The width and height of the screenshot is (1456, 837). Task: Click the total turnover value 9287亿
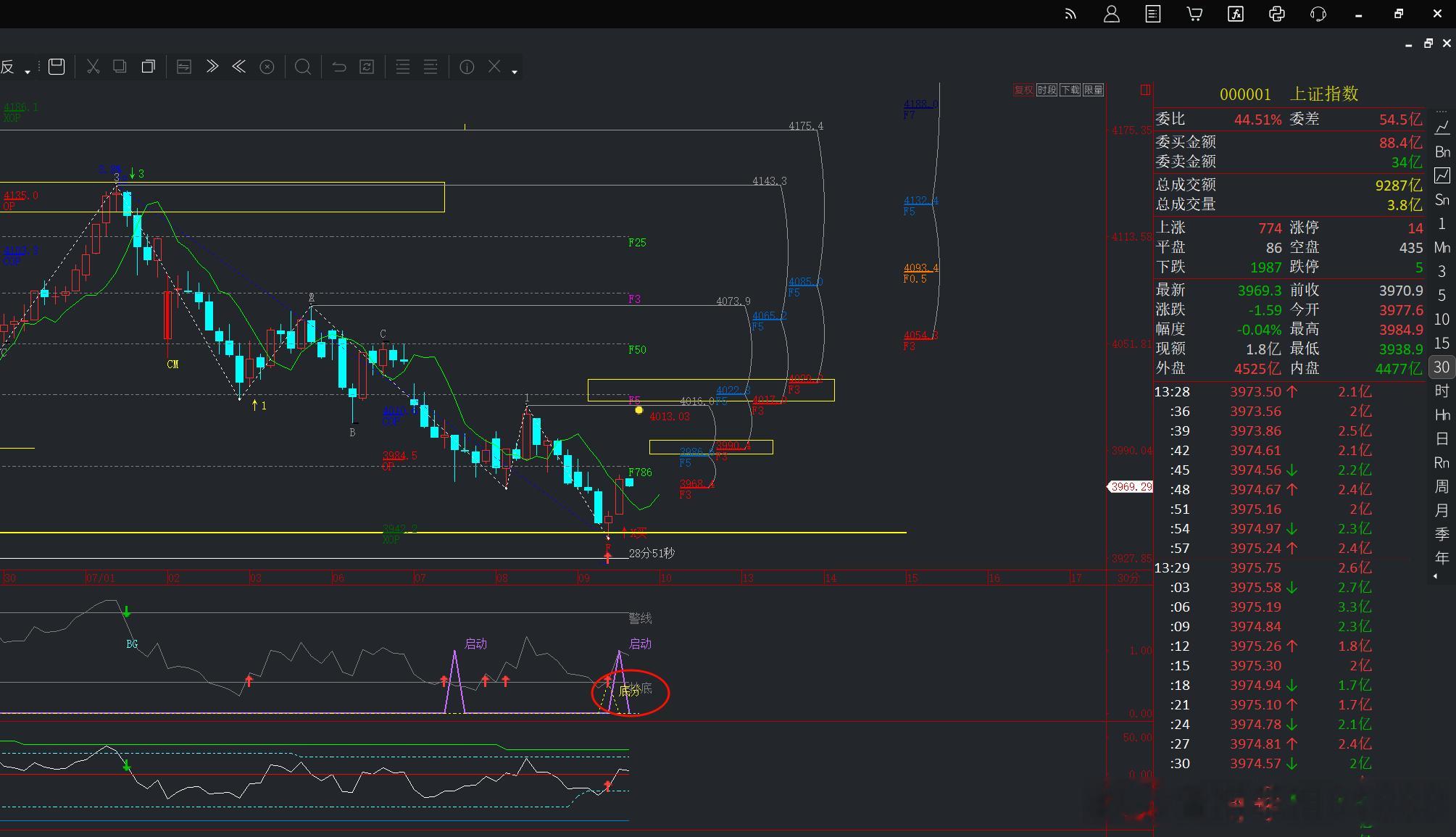(x=1399, y=186)
